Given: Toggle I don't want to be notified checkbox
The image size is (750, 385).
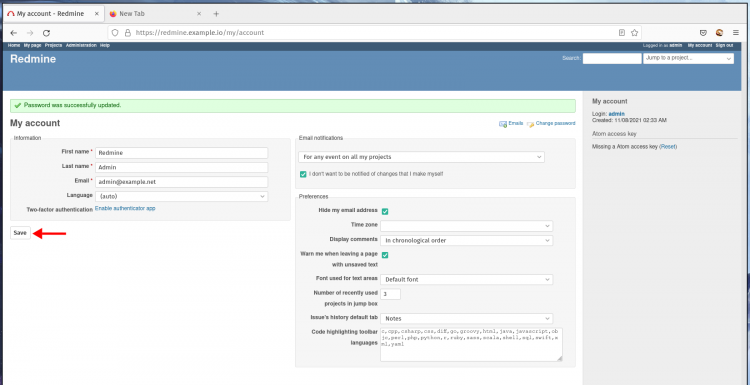Looking at the screenshot, I should 303,174.
